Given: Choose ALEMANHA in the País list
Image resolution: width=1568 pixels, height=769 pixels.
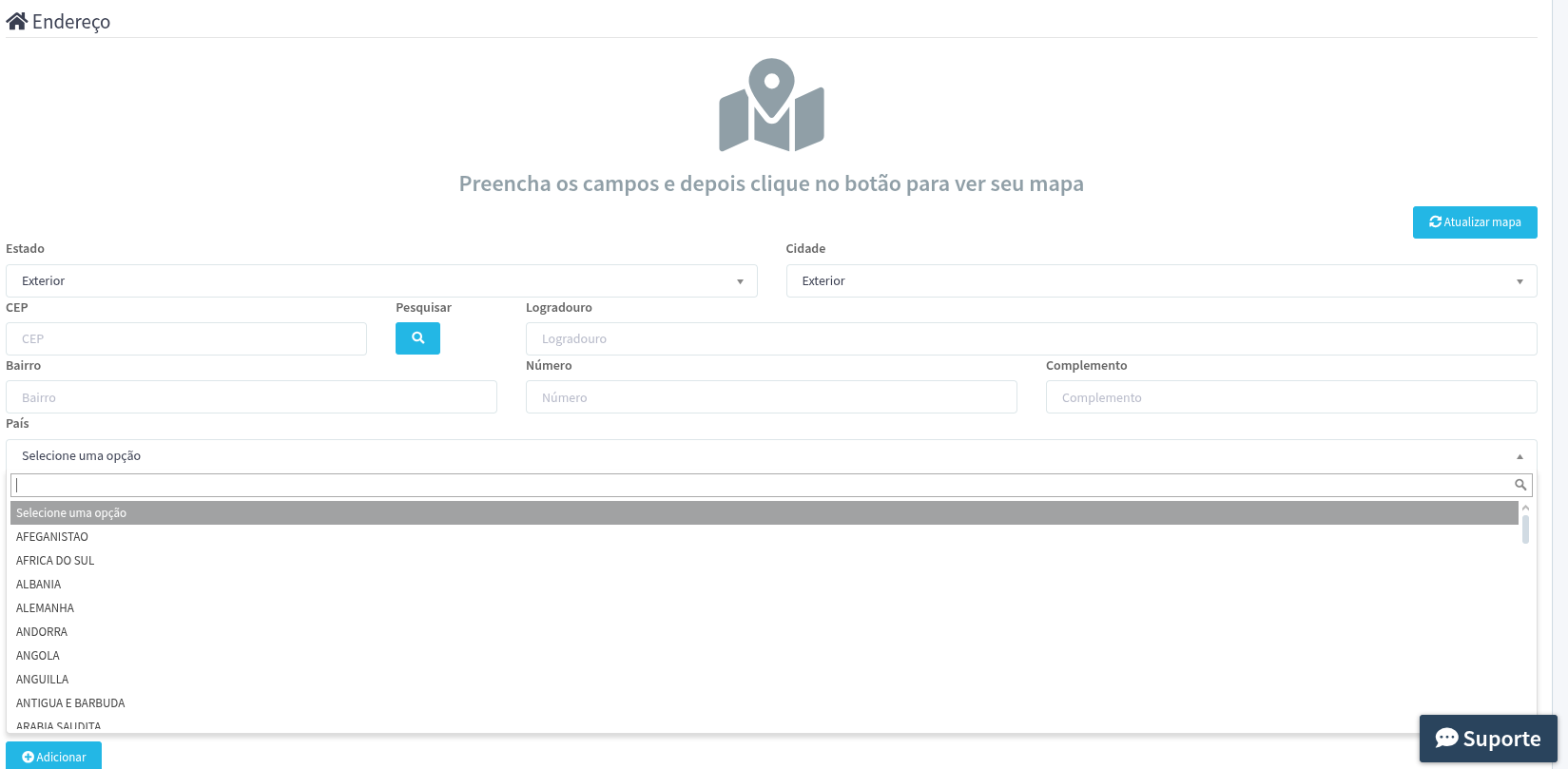Looking at the screenshot, I should click(x=45, y=608).
